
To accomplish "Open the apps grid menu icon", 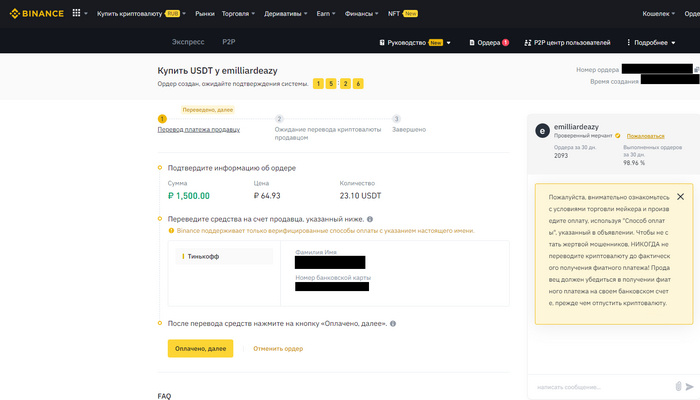I will click(x=77, y=14).
